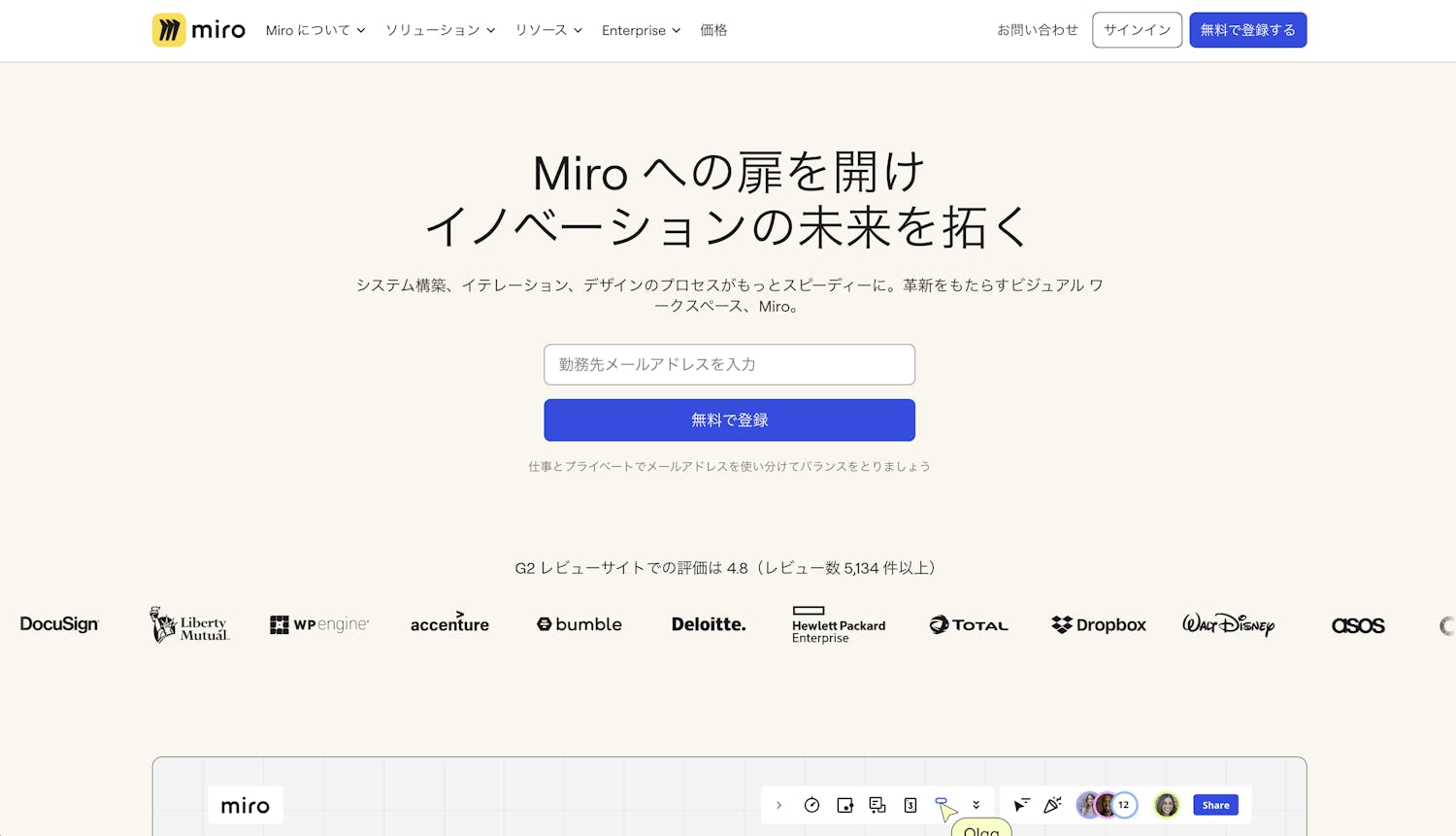Click the estimation card icon in toolbar

910,805
